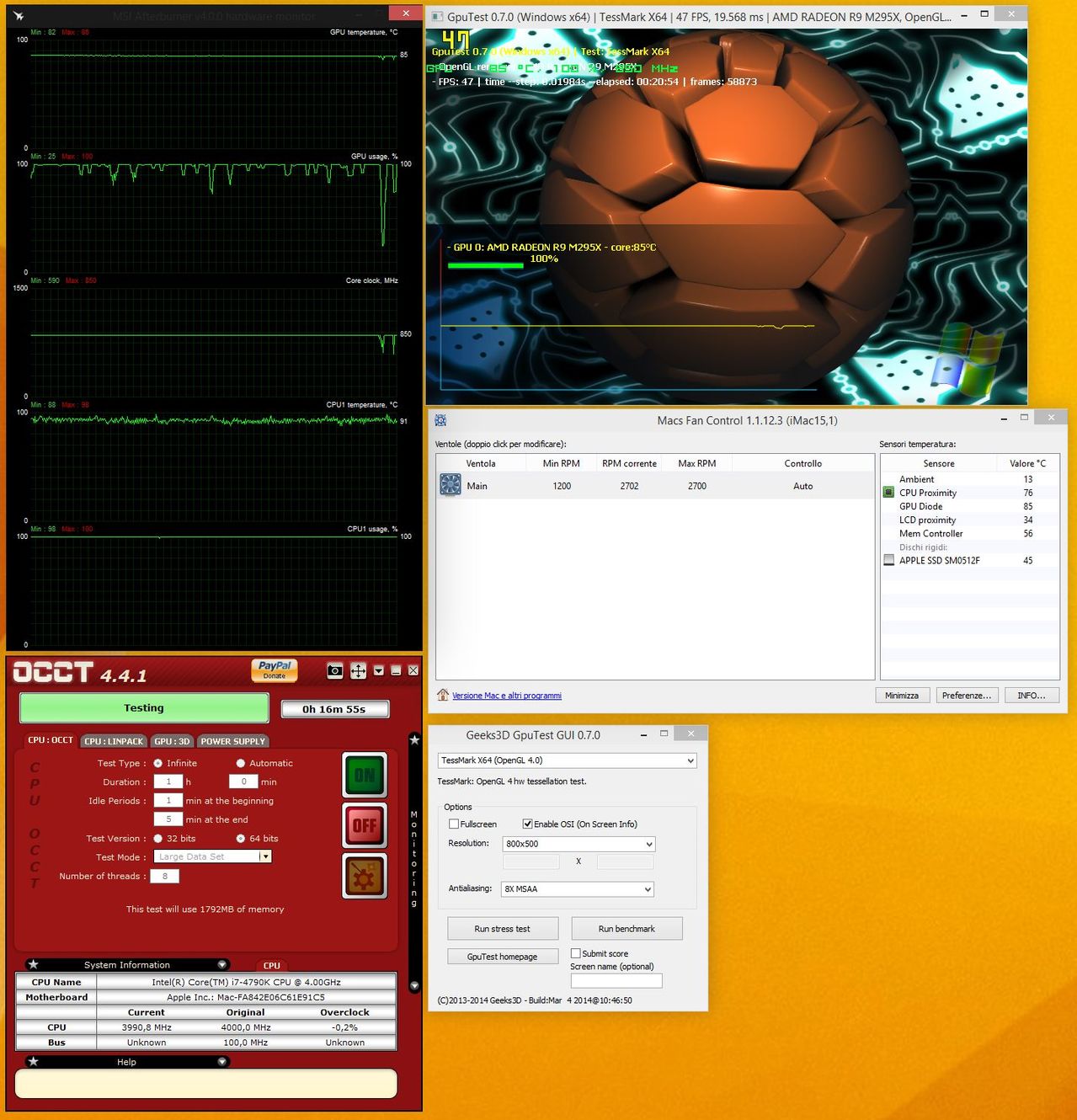
Task: Click the idle minutes at the end field
Action: pyautogui.click(x=168, y=819)
